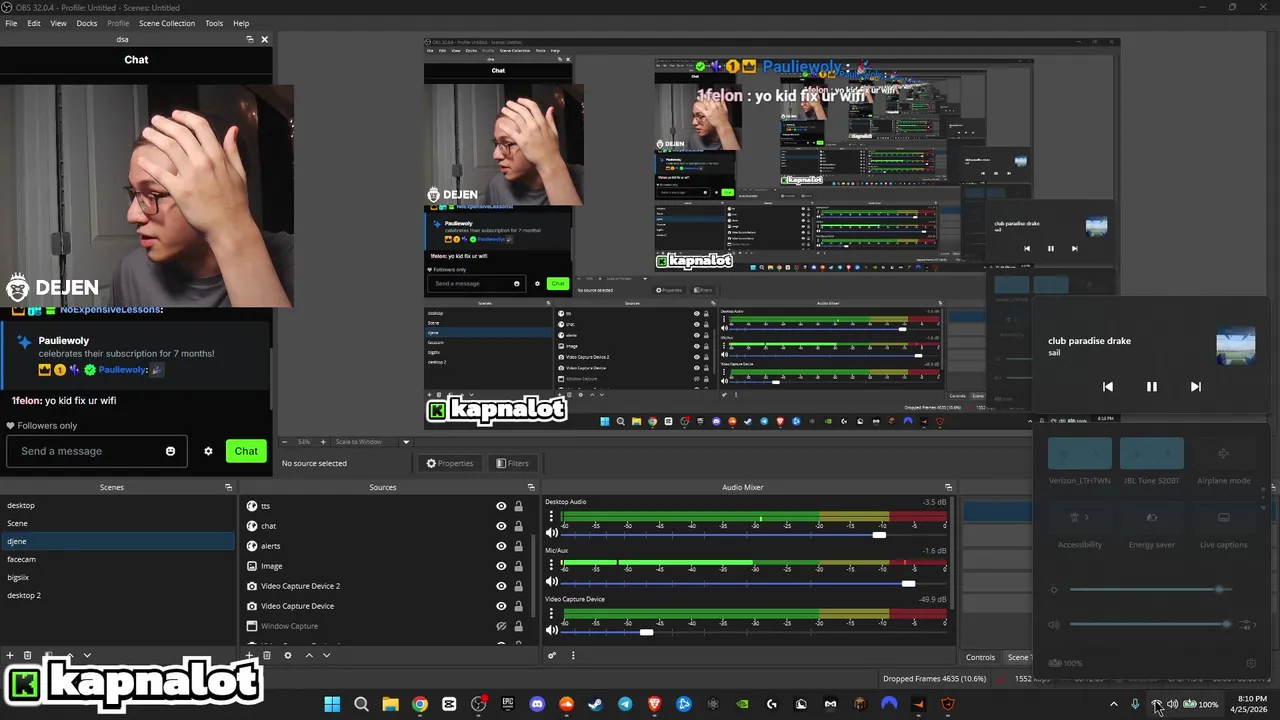Screen dimensions: 1280x720
Task: Select the desktop 2 scene
Action: [x=118, y=595]
